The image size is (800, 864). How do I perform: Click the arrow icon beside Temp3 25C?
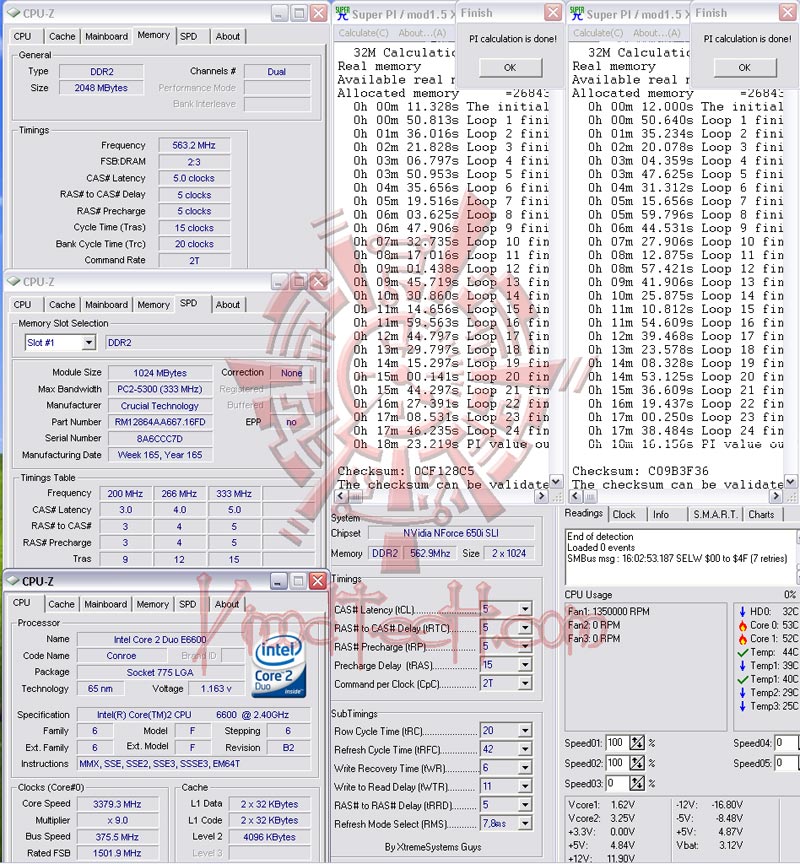point(742,706)
